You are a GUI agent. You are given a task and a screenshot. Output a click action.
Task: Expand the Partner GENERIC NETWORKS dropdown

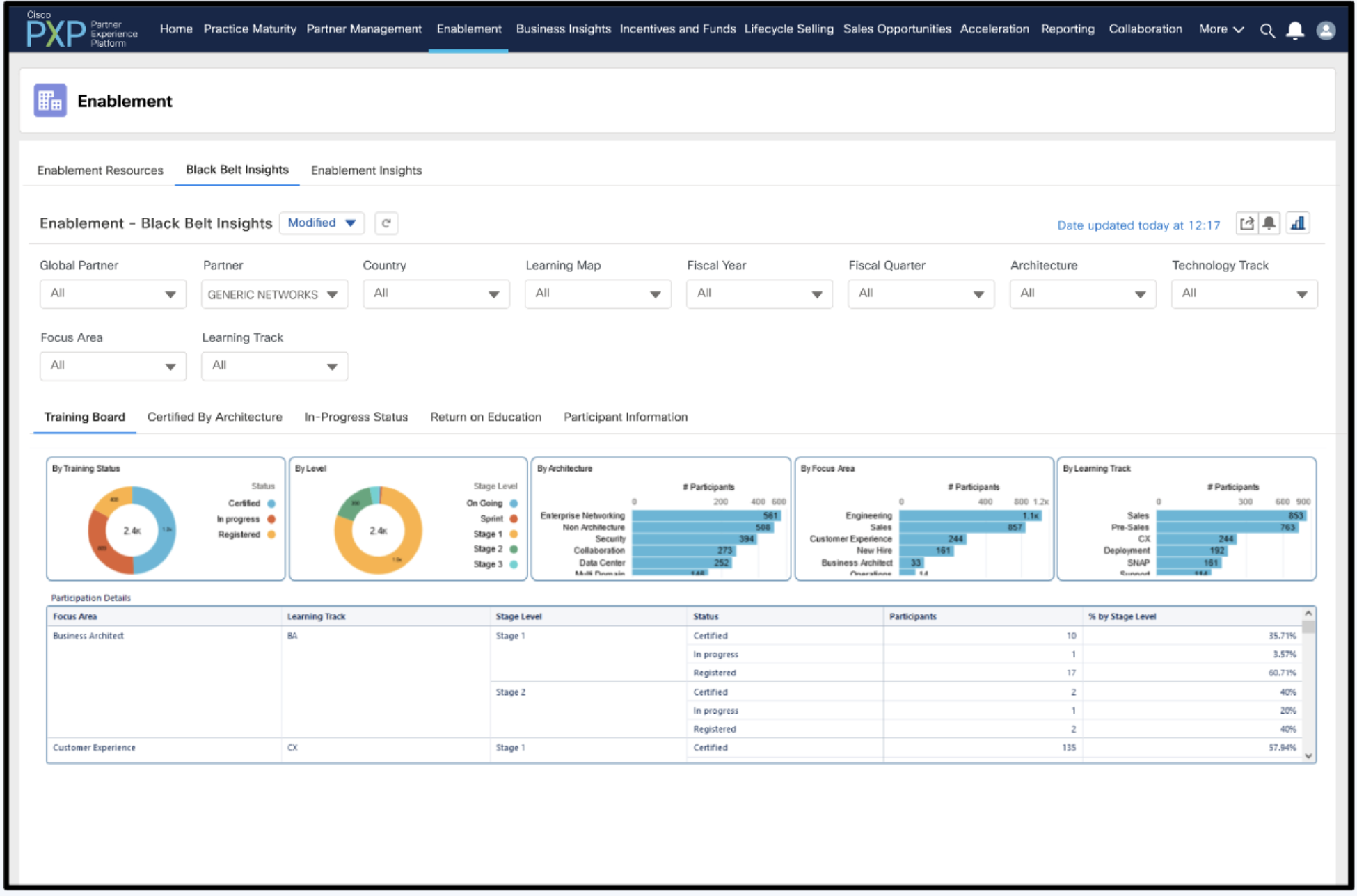[274, 294]
